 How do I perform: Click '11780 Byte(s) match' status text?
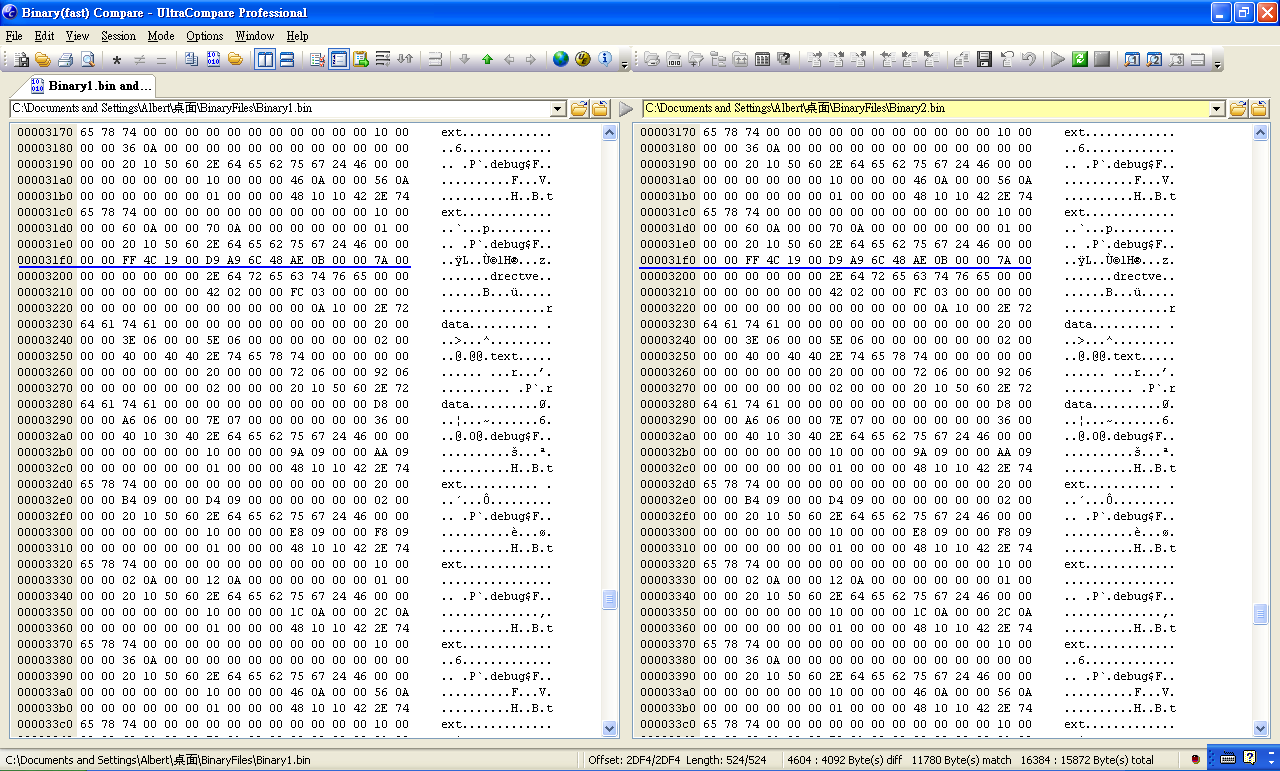pyautogui.click(x=959, y=760)
